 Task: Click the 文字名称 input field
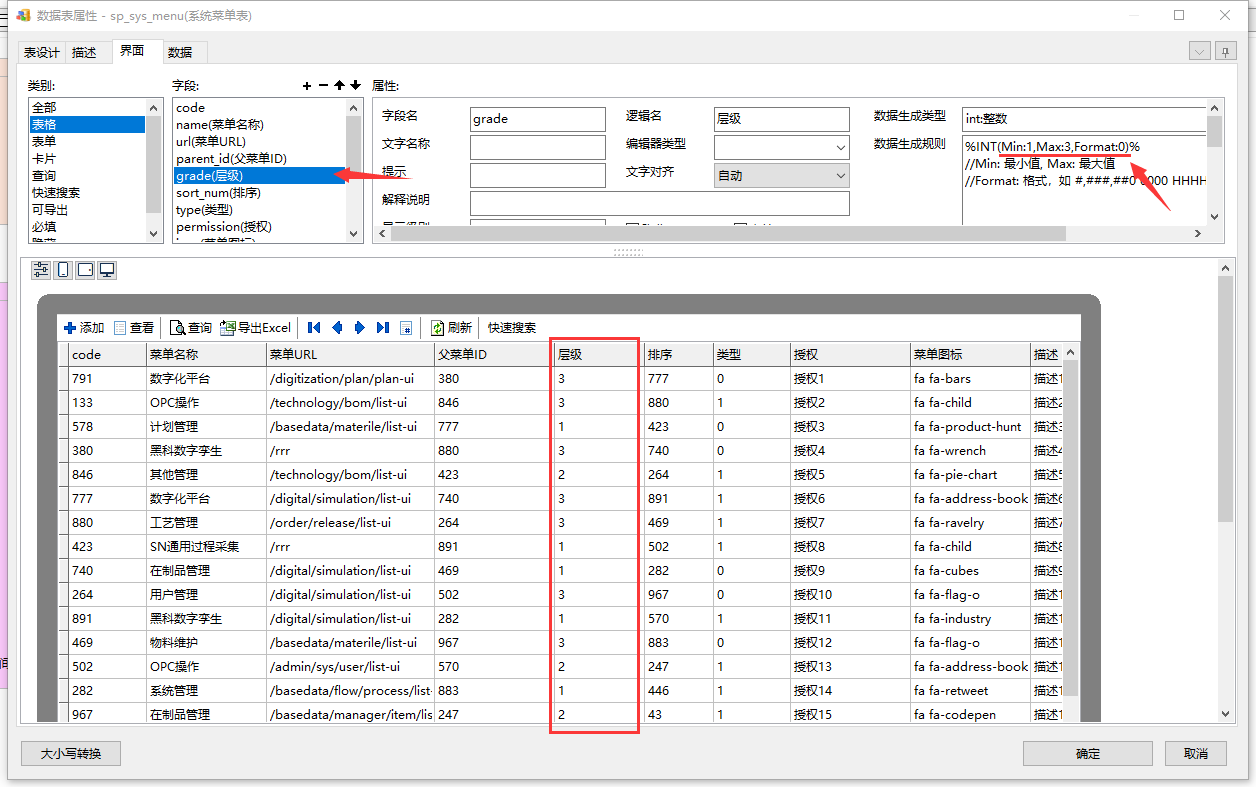click(538, 147)
